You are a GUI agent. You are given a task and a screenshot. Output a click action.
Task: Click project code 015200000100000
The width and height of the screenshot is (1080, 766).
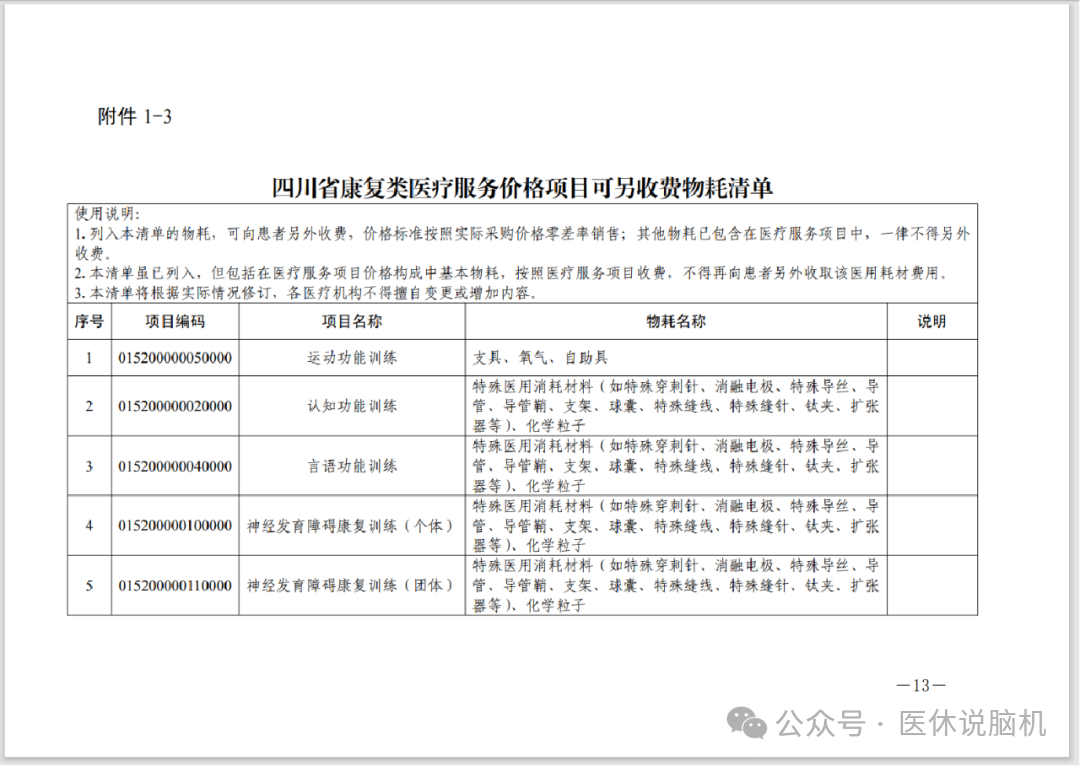point(175,526)
